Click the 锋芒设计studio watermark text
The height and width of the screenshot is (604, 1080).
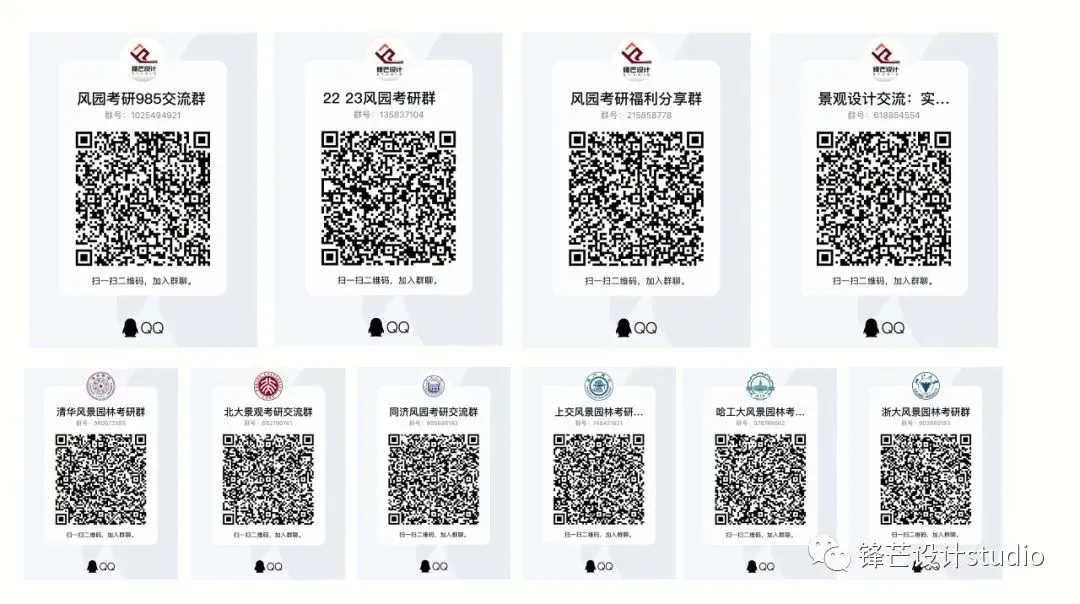click(951, 556)
